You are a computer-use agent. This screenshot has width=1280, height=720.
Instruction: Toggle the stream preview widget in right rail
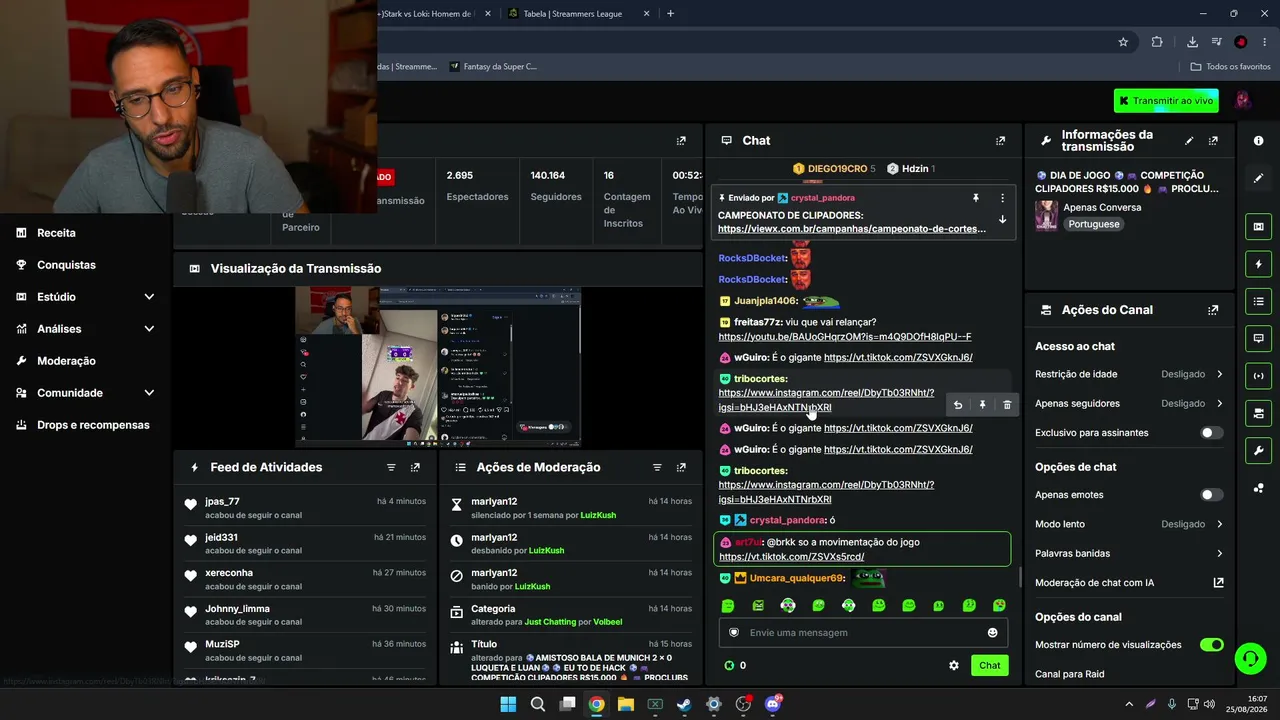point(1258,227)
